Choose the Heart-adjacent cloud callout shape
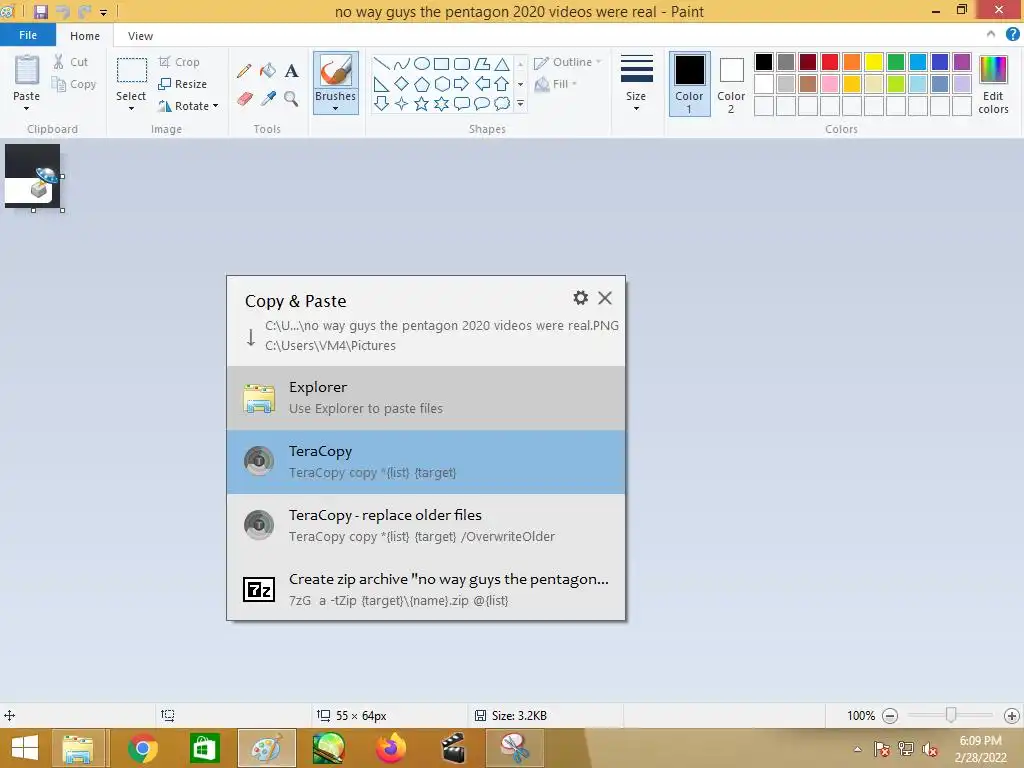This screenshot has height=768, width=1024. [x=502, y=103]
